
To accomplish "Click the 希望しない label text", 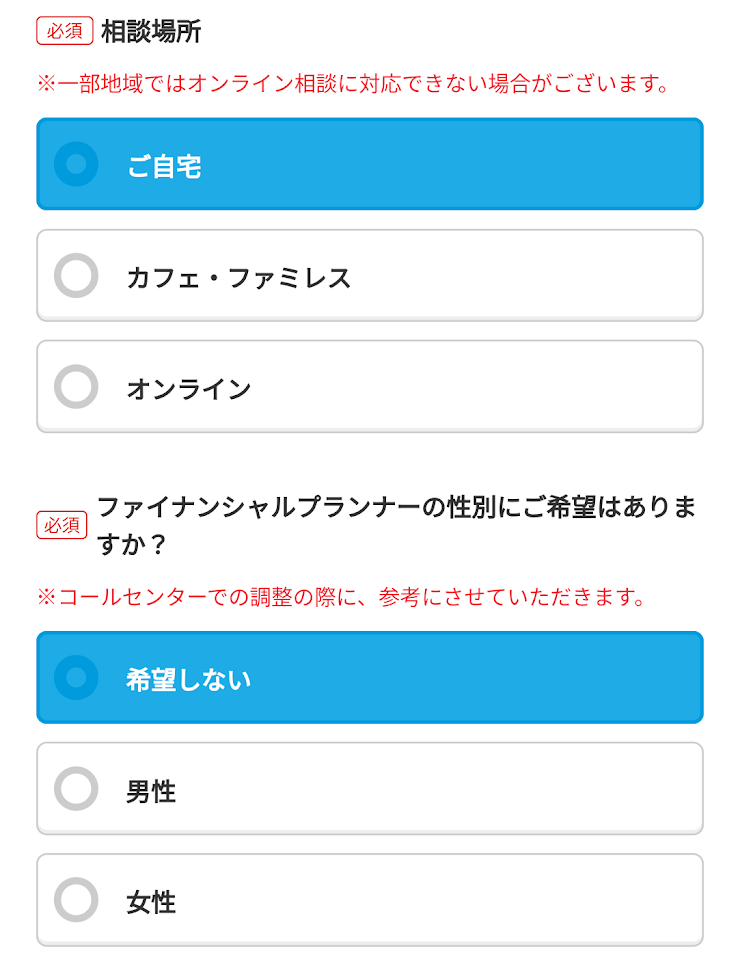I will coord(188,679).
